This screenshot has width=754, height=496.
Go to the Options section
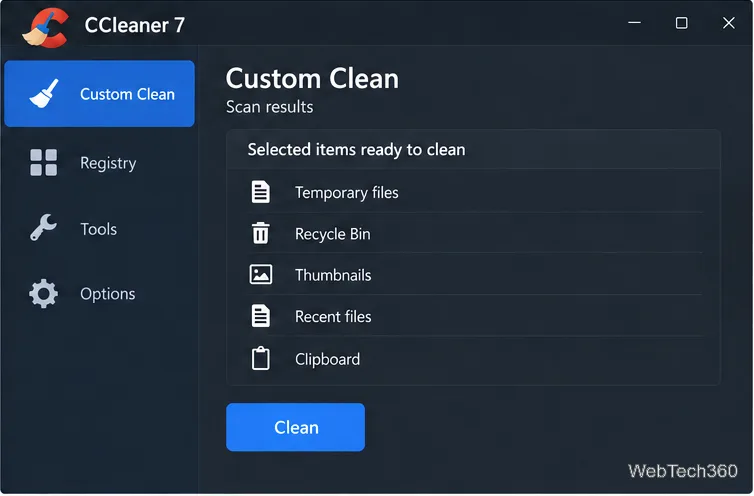click(100, 293)
